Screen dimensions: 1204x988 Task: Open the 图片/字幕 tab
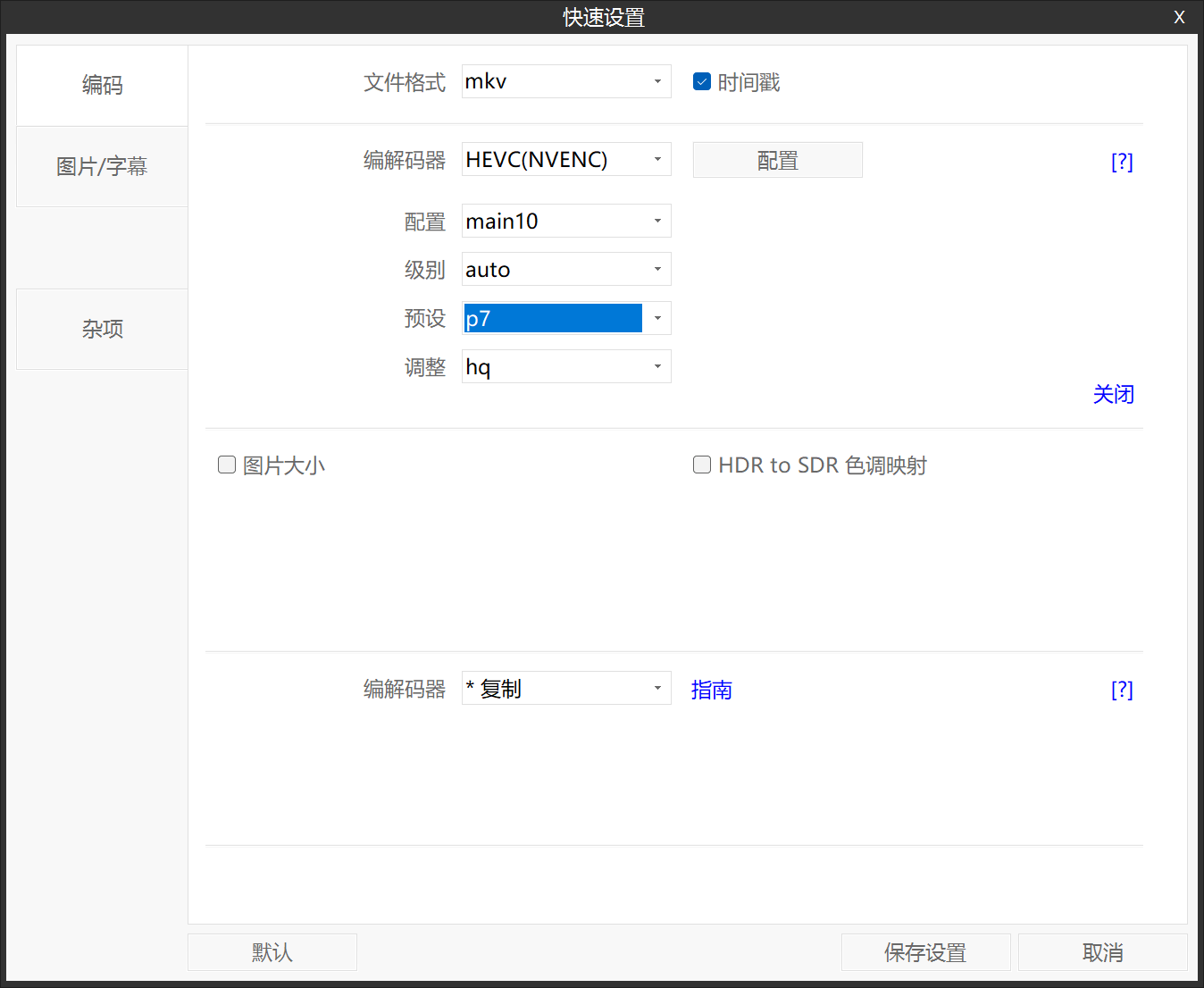(x=102, y=166)
